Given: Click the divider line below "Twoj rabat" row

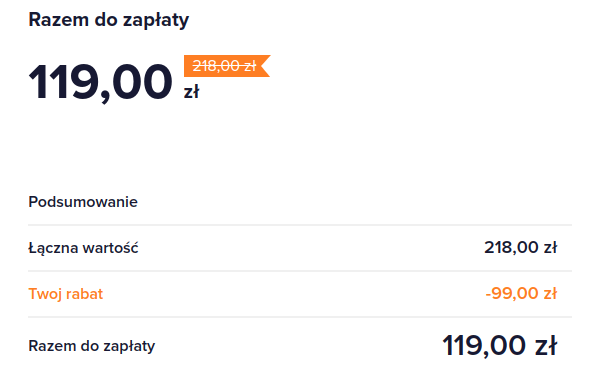Looking at the screenshot, I should click(300, 317).
